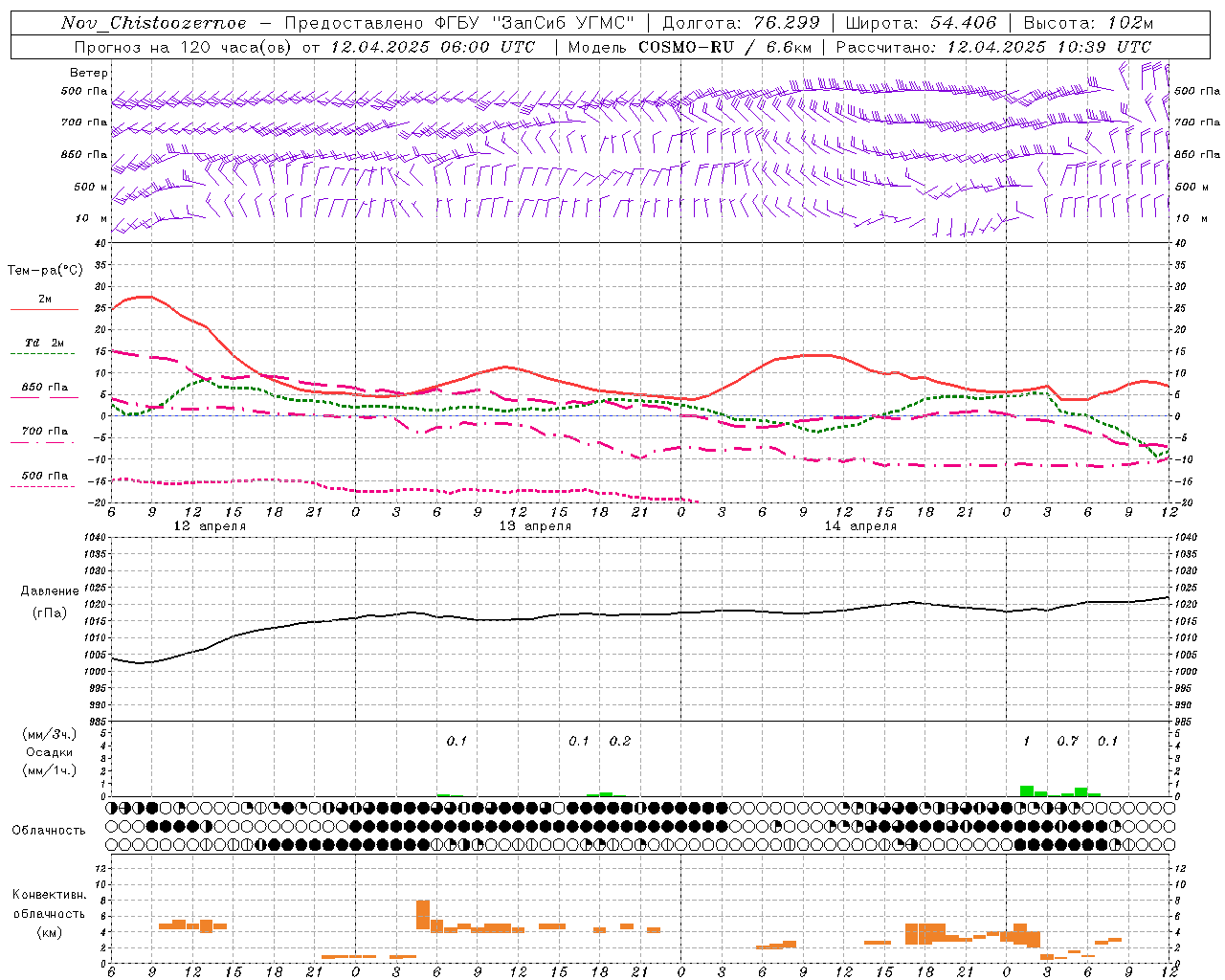Screen dimensions: 1225x980
Task: Select the '700 гПа' temperature legend entry
Action: (x=45, y=431)
